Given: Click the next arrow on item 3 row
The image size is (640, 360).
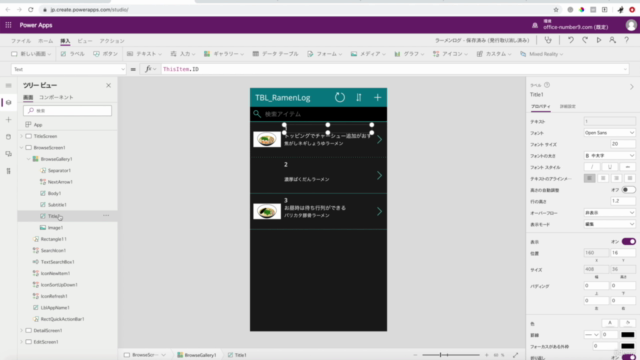Looking at the screenshot, I should tap(379, 211).
